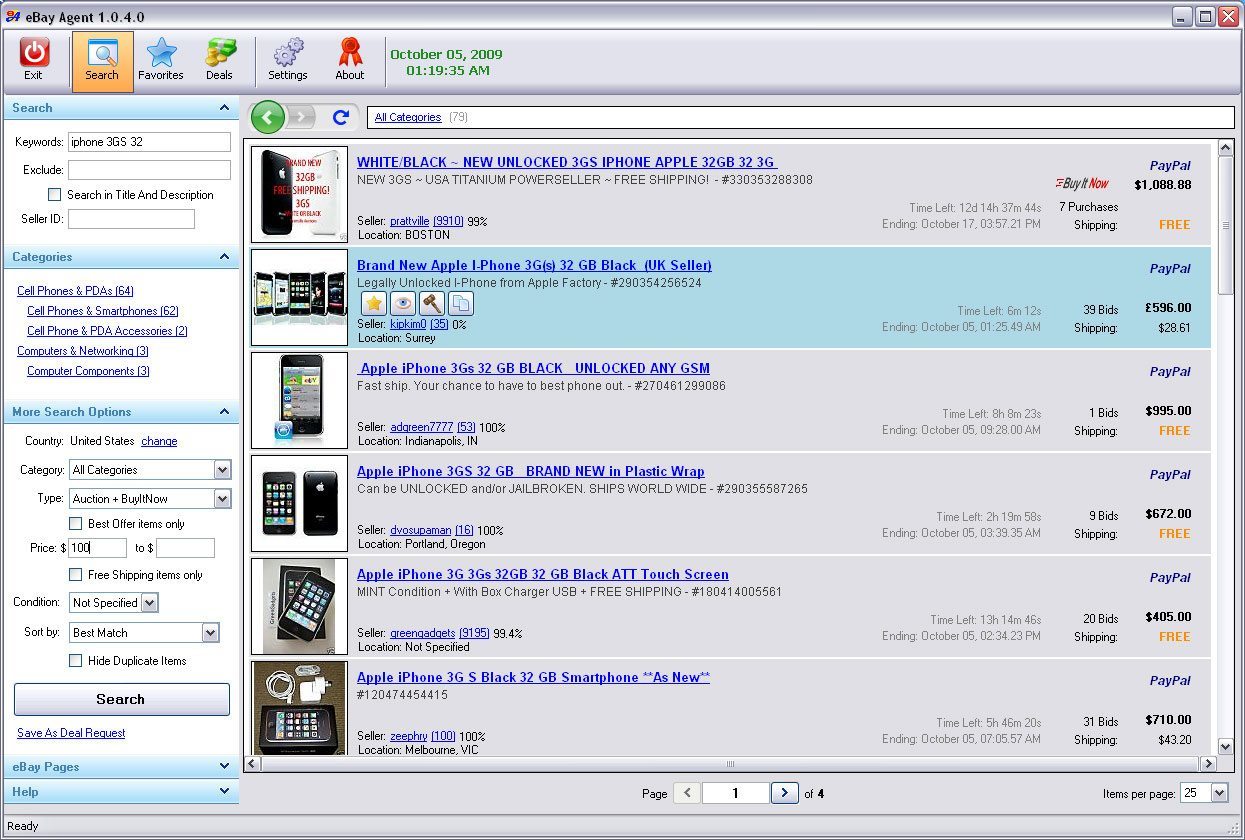Open the Sort by Best Match dropdown
This screenshot has height=840, width=1245.
point(209,632)
